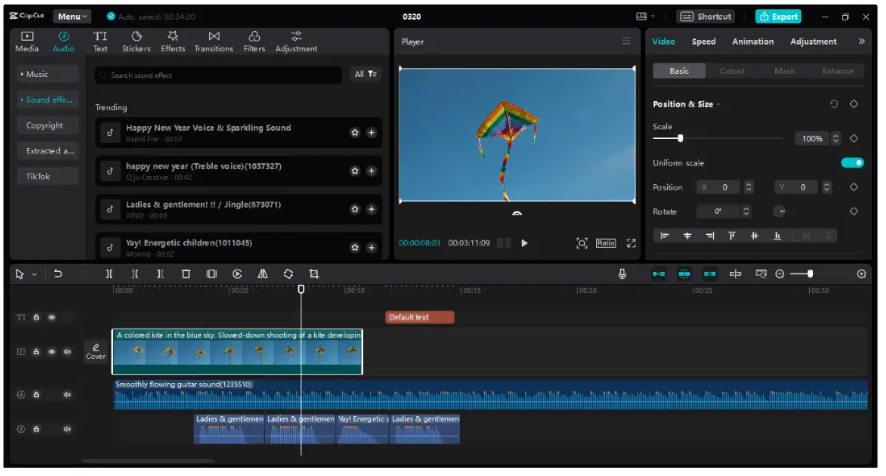Reset Position & Size settings

pos(833,104)
